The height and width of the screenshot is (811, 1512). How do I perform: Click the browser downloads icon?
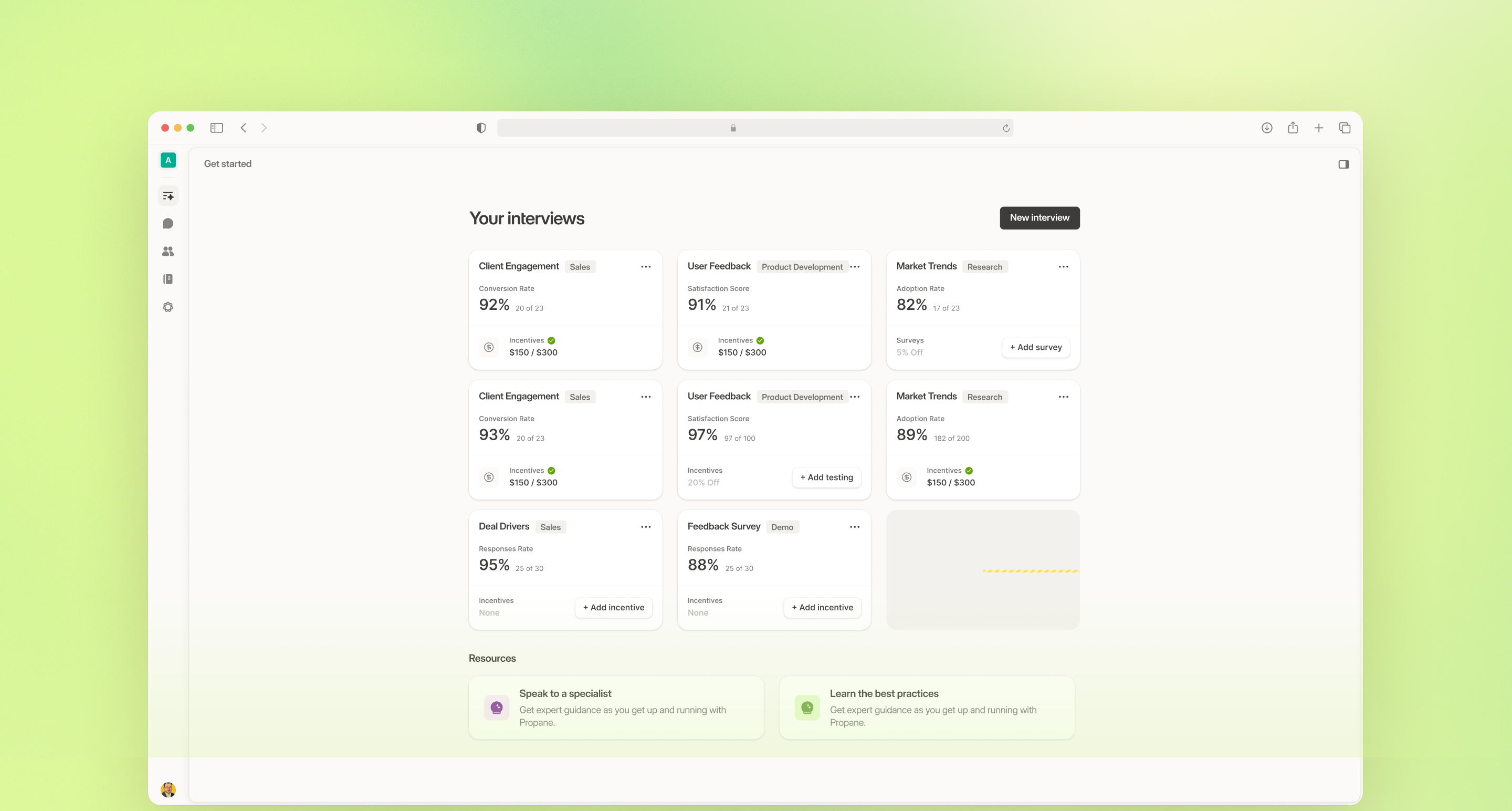[1267, 128]
